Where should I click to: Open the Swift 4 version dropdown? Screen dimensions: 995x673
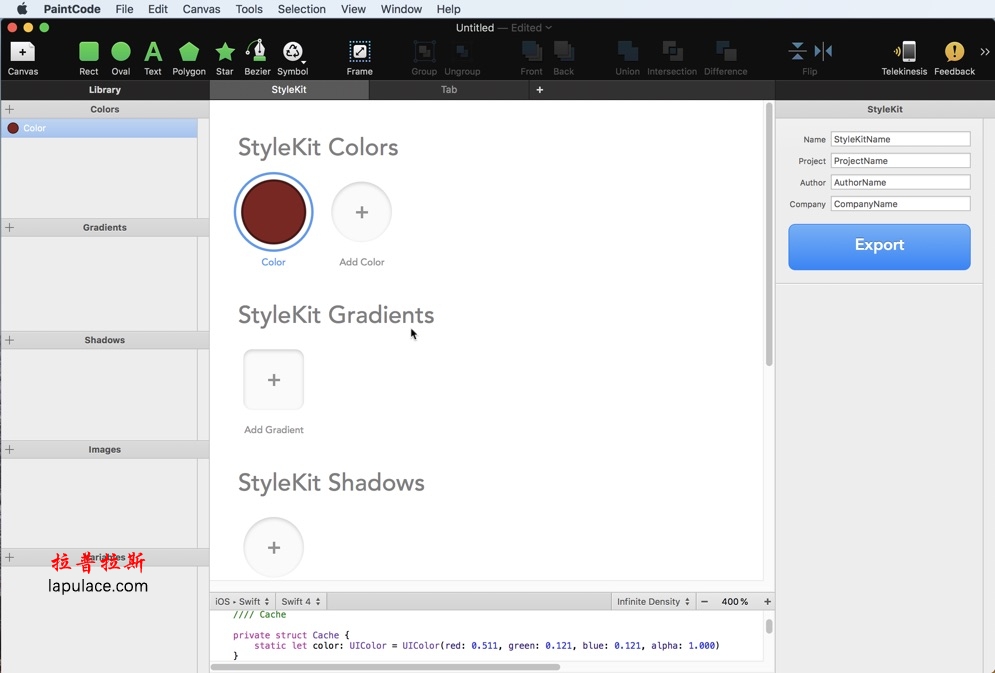[x=301, y=601]
